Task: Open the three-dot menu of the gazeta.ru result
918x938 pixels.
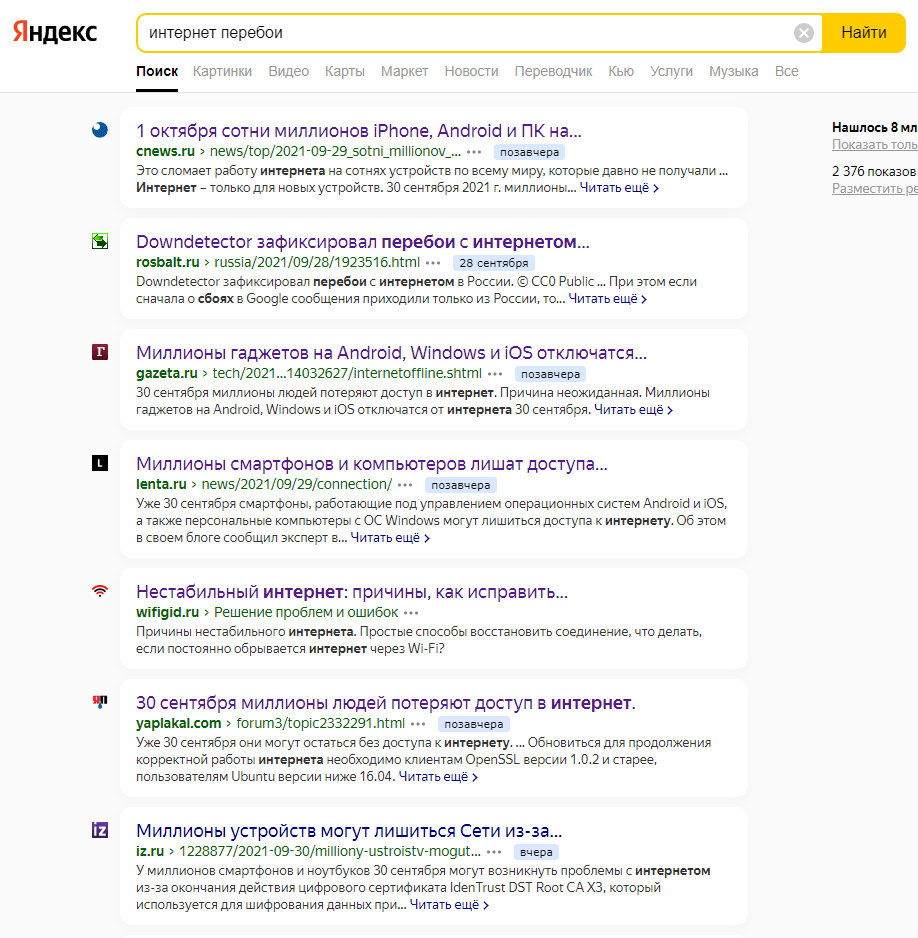Action: click(x=495, y=374)
